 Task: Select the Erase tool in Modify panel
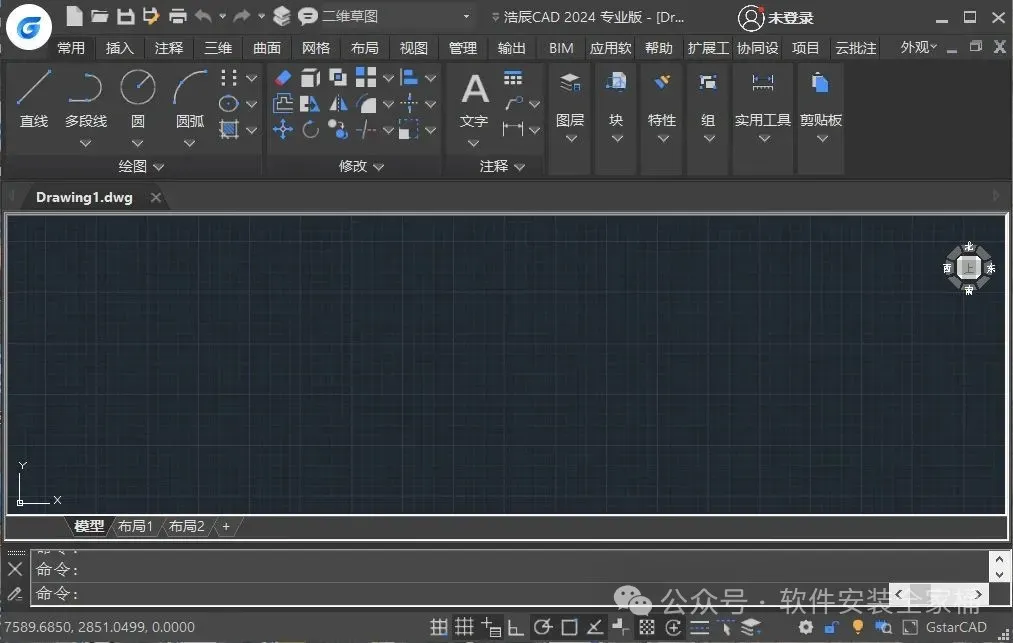[283, 78]
